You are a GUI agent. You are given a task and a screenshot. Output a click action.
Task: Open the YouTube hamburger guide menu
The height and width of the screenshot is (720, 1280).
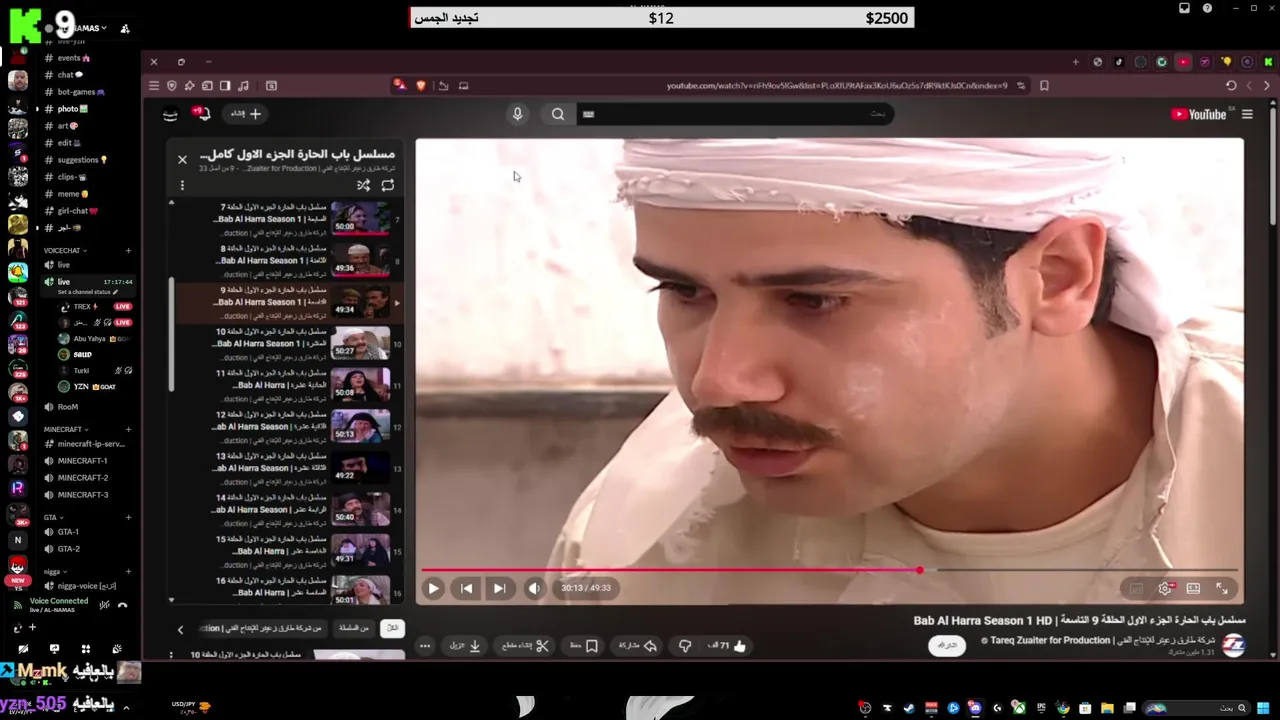1247,114
